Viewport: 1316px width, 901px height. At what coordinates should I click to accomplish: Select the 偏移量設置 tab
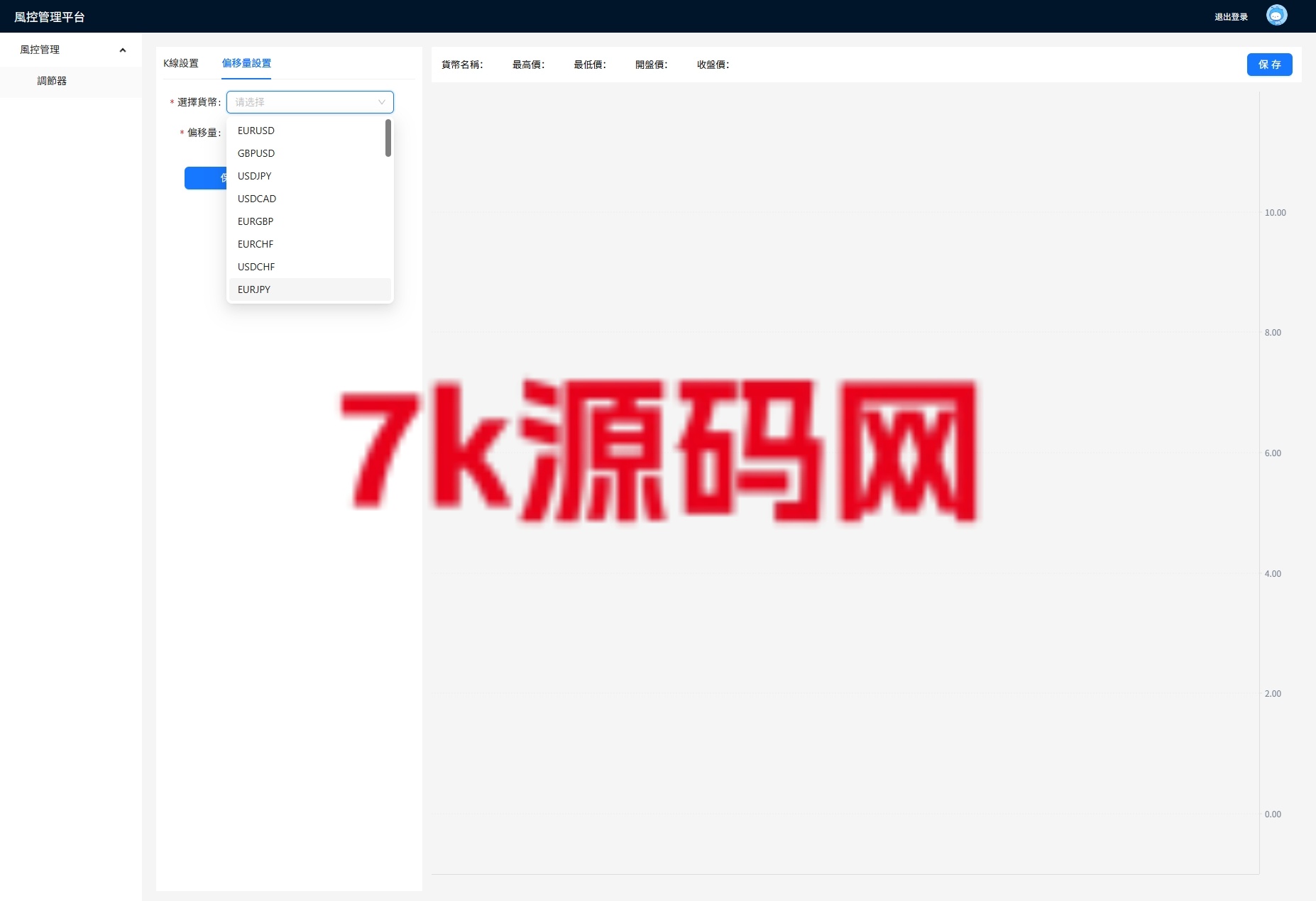246,63
